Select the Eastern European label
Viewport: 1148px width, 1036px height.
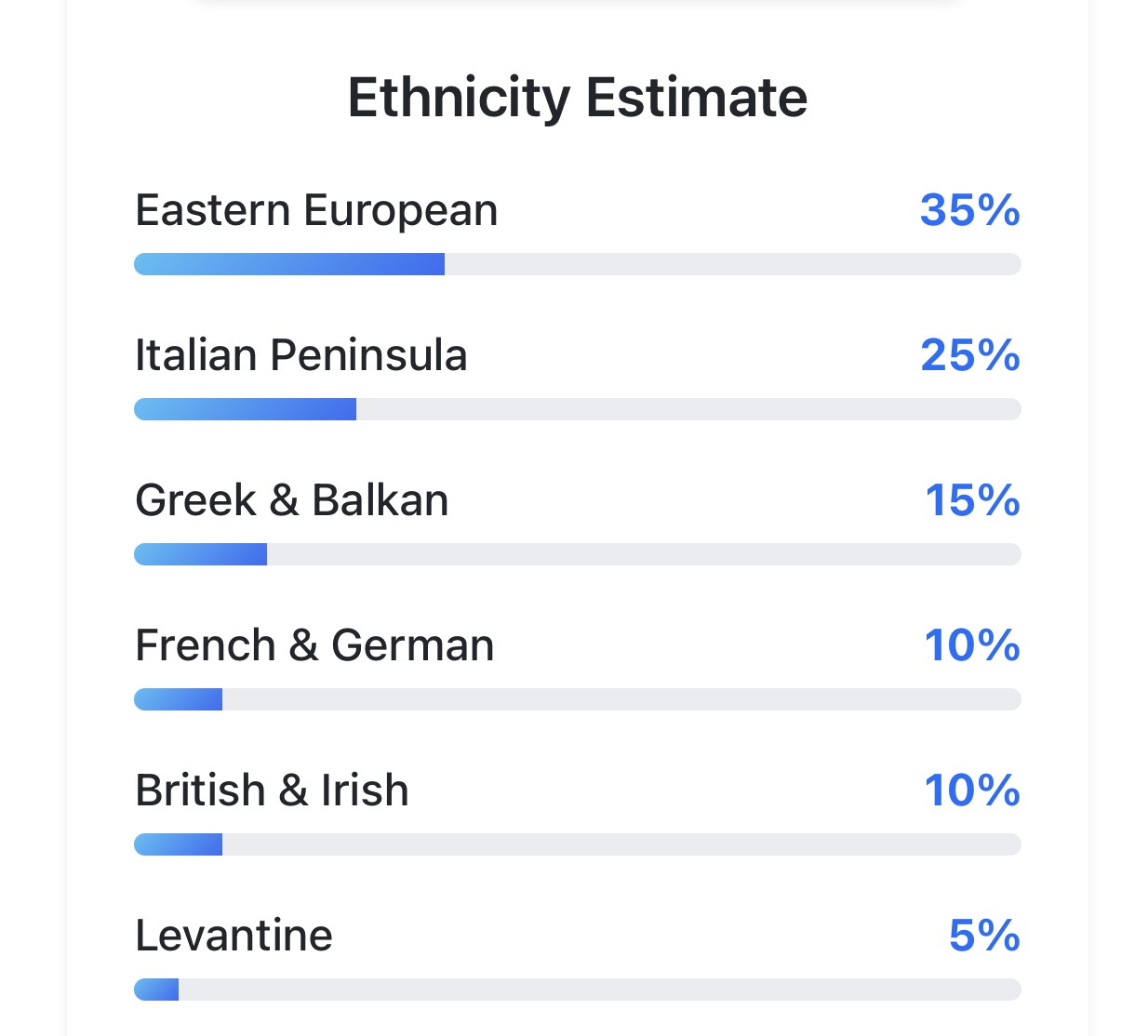click(316, 210)
